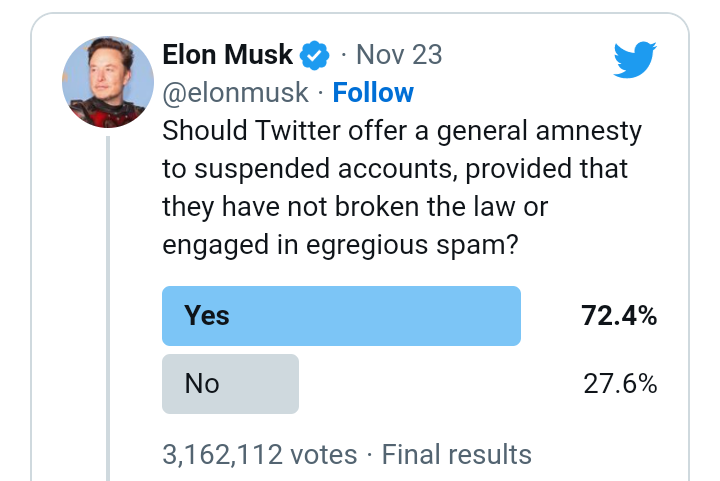Viewport: 720px width, 481px height.
Task: Click the tweet line starting 'Should Twitter offer'
Action: click(x=401, y=131)
